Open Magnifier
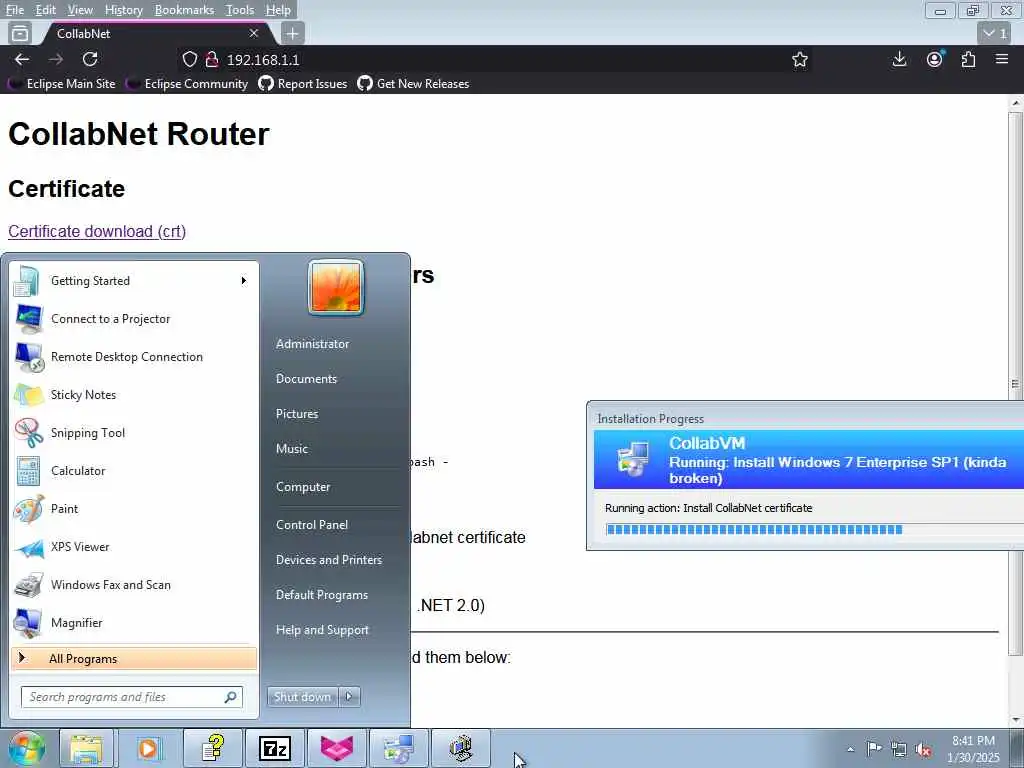This screenshot has height=768, width=1024. coord(133,622)
